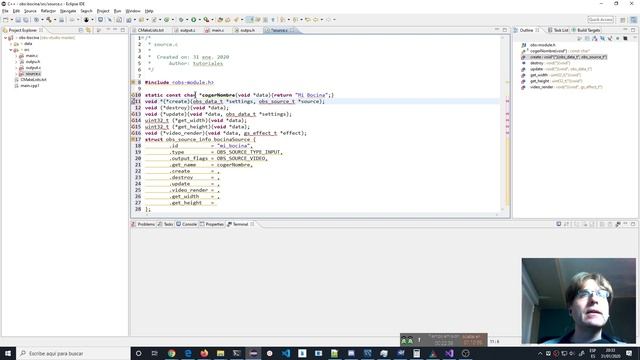
Task: Select cogerNombre function in the Outline
Action: point(560,51)
